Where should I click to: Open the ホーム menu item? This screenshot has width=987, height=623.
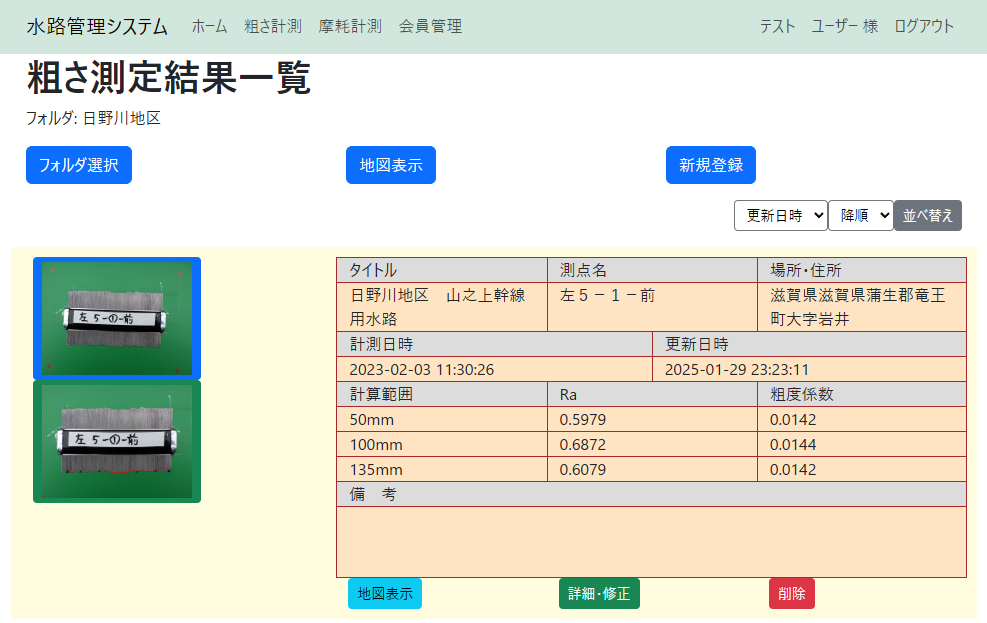209,26
